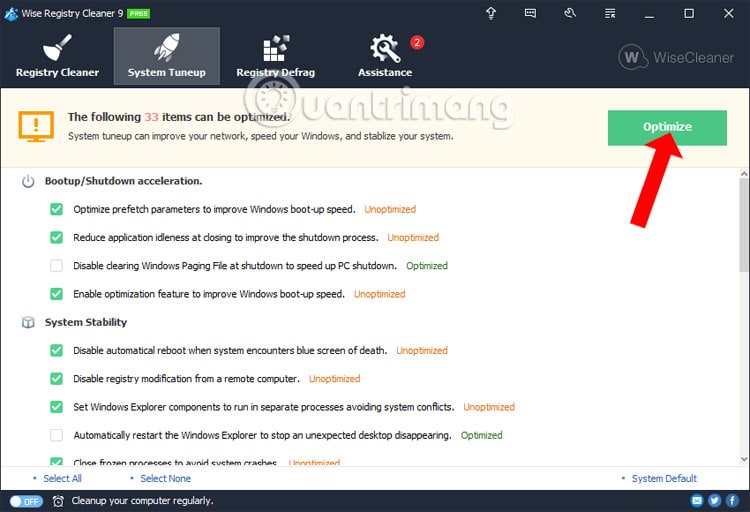The width and height of the screenshot is (750, 512).
Task: Toggle the scheduled cleanup OFF switch
Action: pyautogui.click(x=26, y=501)
